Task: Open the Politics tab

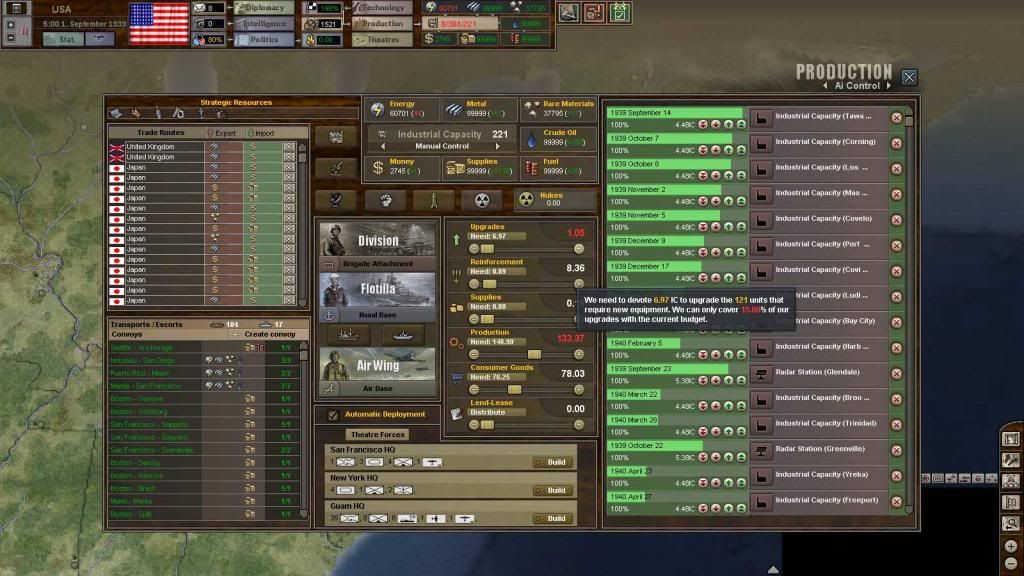Action: click(x=264, y=40)
